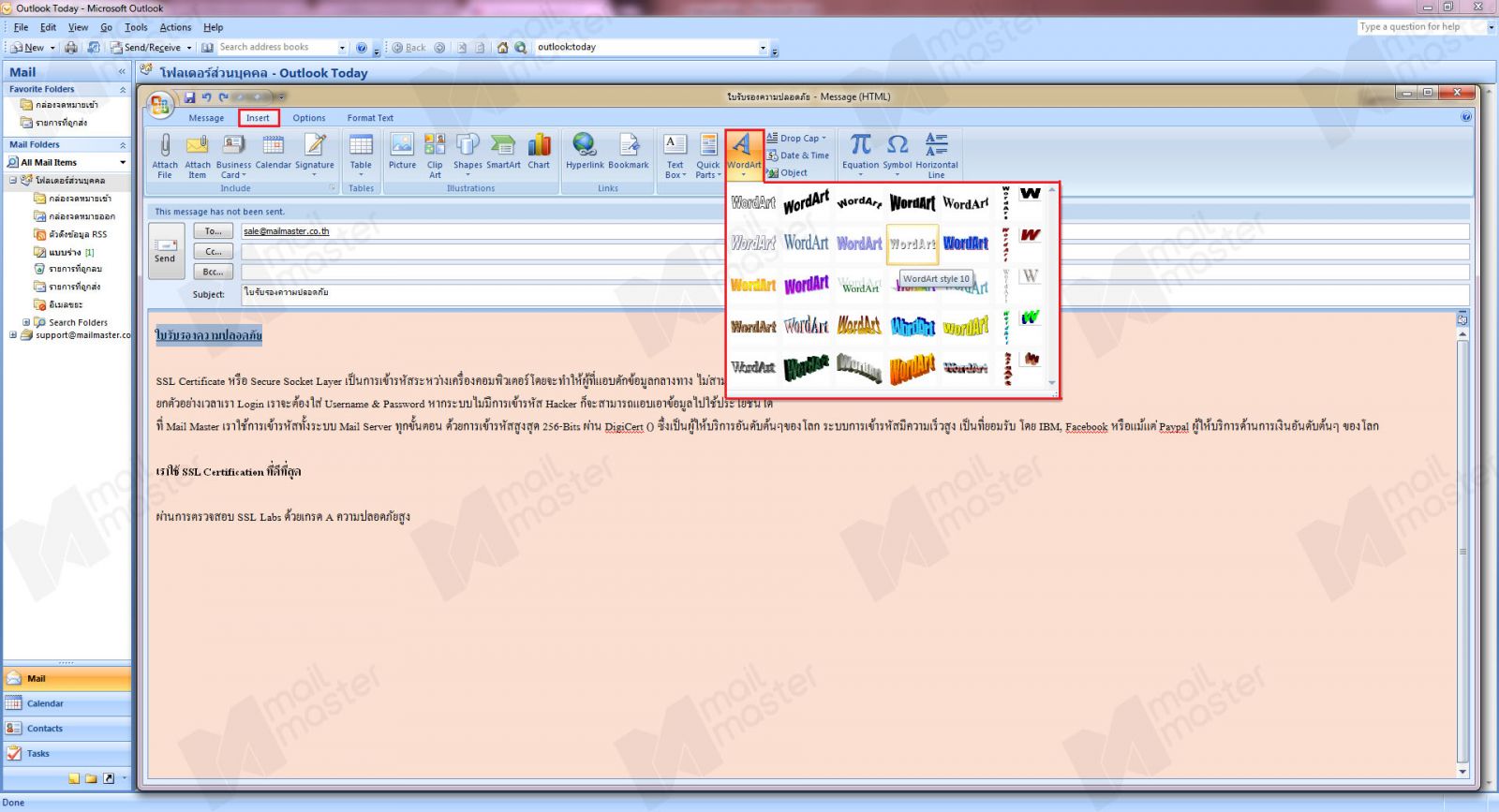Open the Format Text tab

[x=370, y=118]
